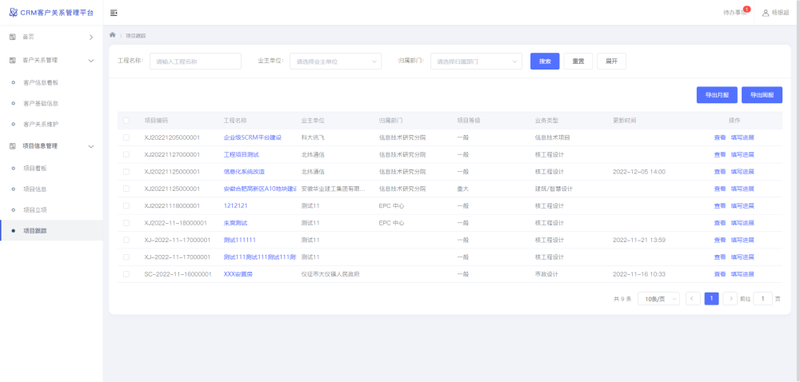Screen dimensions: 800x382
Task: Open 项目信息 in the sidebar
Action: pos(35,189)
